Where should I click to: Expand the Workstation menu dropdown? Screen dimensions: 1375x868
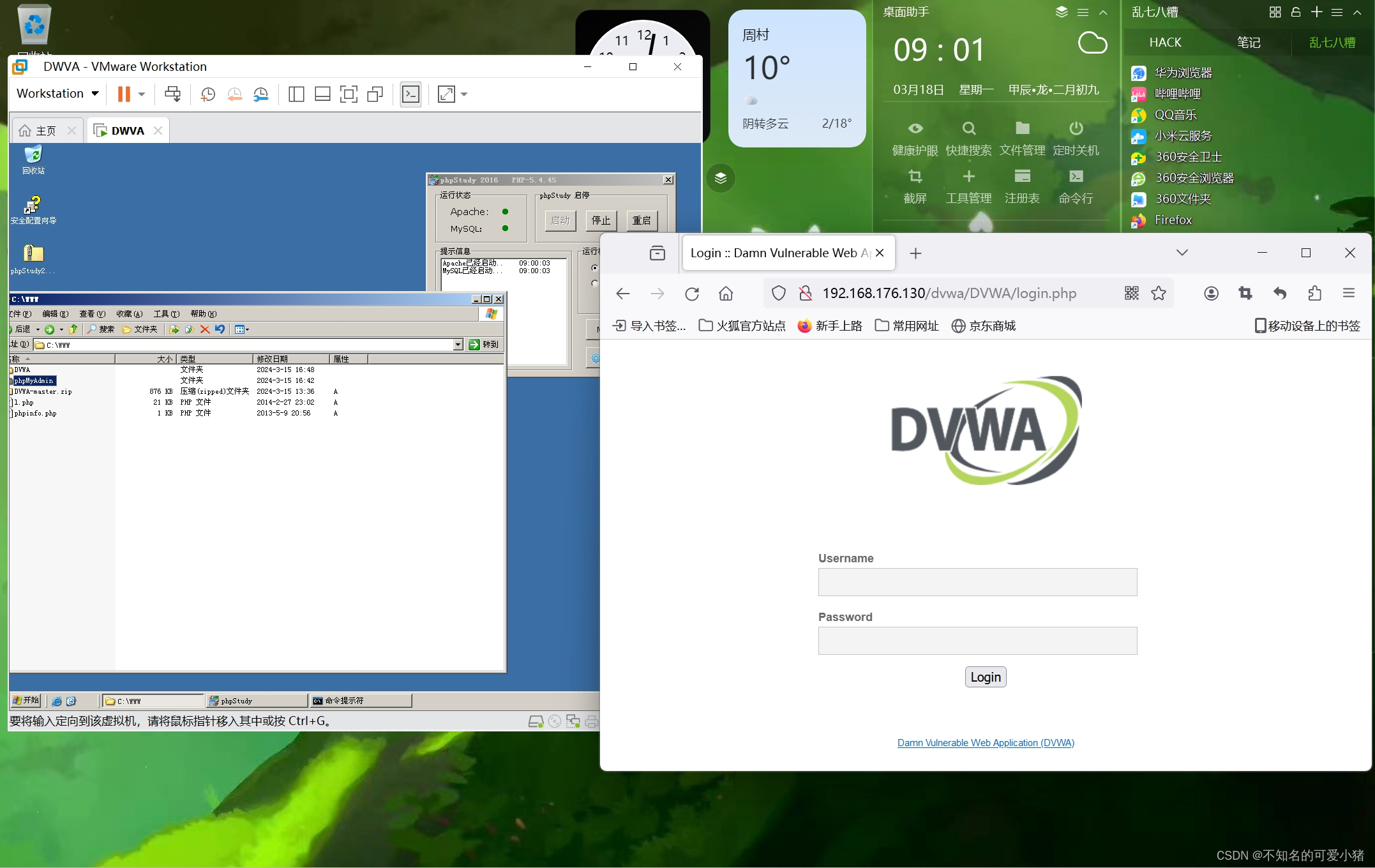[95, 94]
